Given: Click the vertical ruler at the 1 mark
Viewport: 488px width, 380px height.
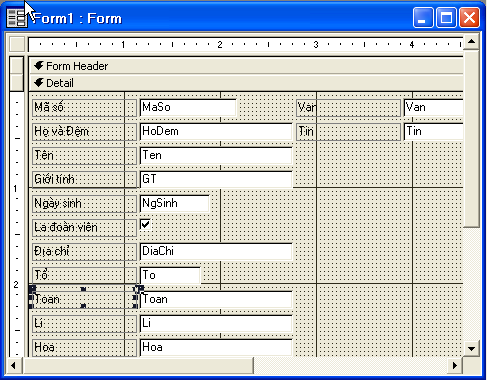Looking at the screenshot, I should click(x=15, y=189).
